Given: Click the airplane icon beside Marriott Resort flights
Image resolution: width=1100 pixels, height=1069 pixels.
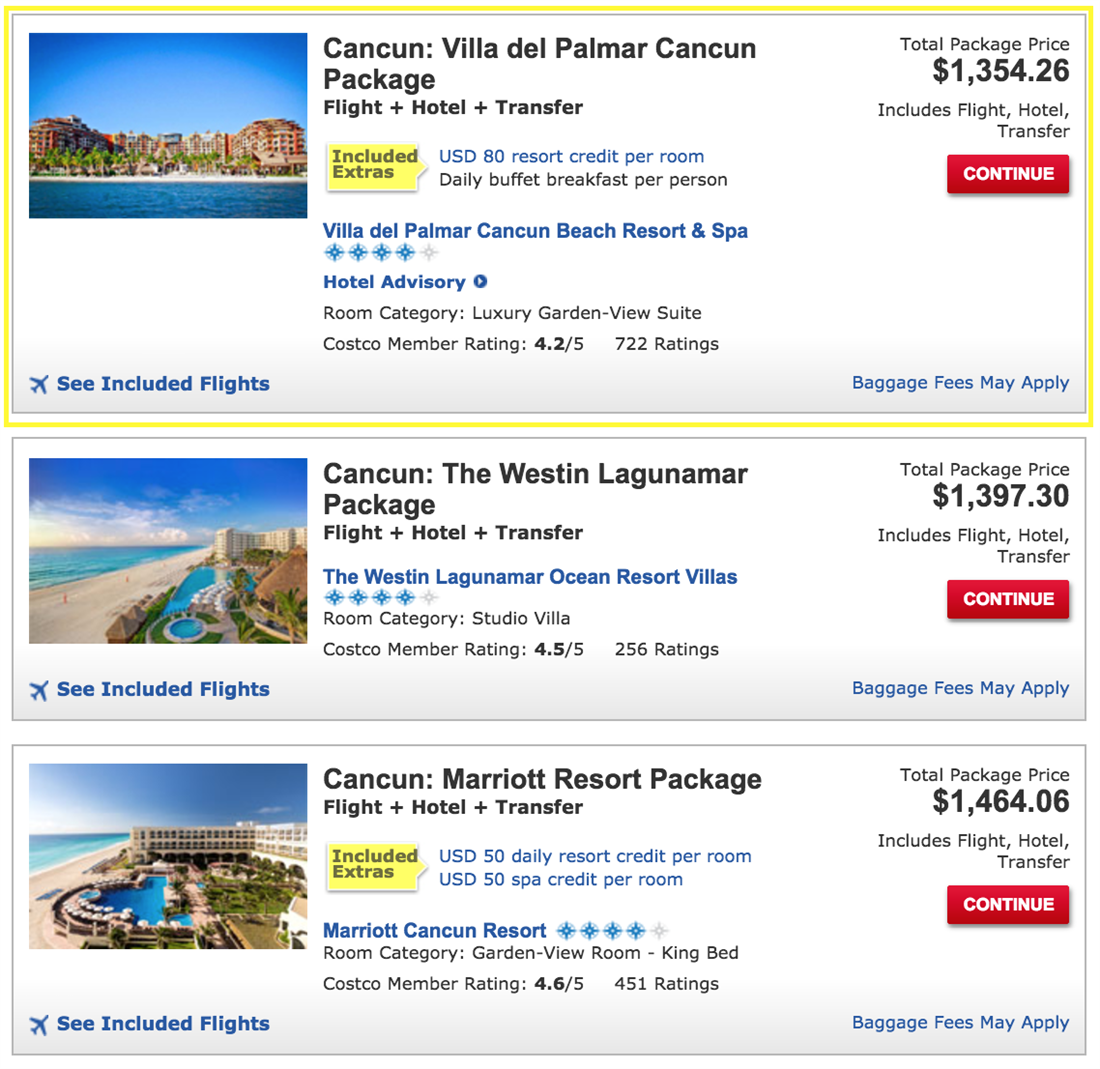Looking at the screenshot, I should [x=40, y=1024].
